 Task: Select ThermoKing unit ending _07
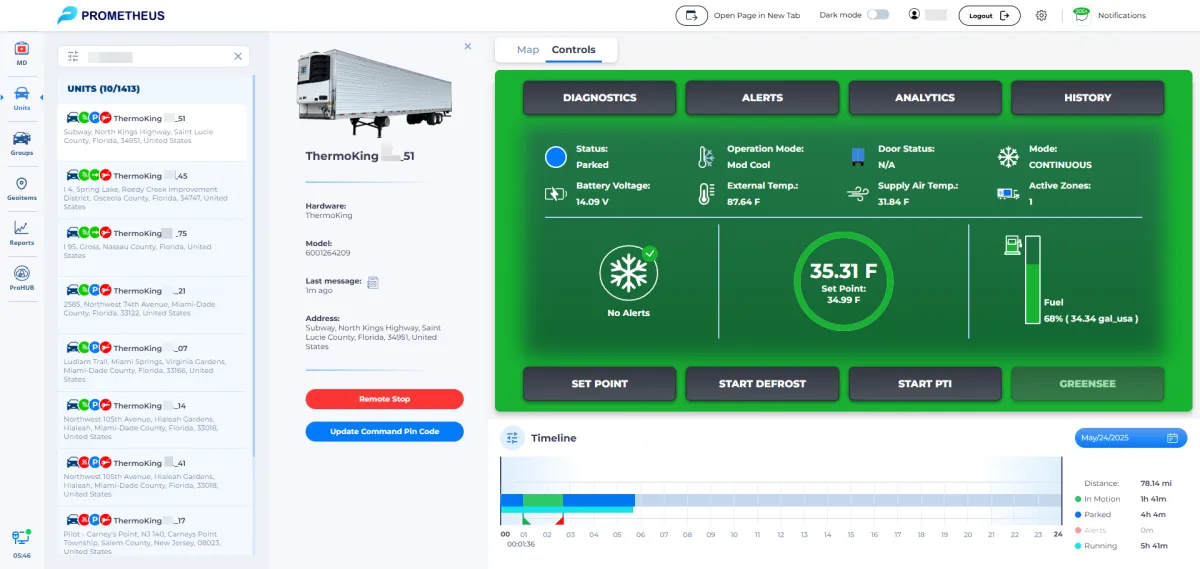click(x=152, y=362)
